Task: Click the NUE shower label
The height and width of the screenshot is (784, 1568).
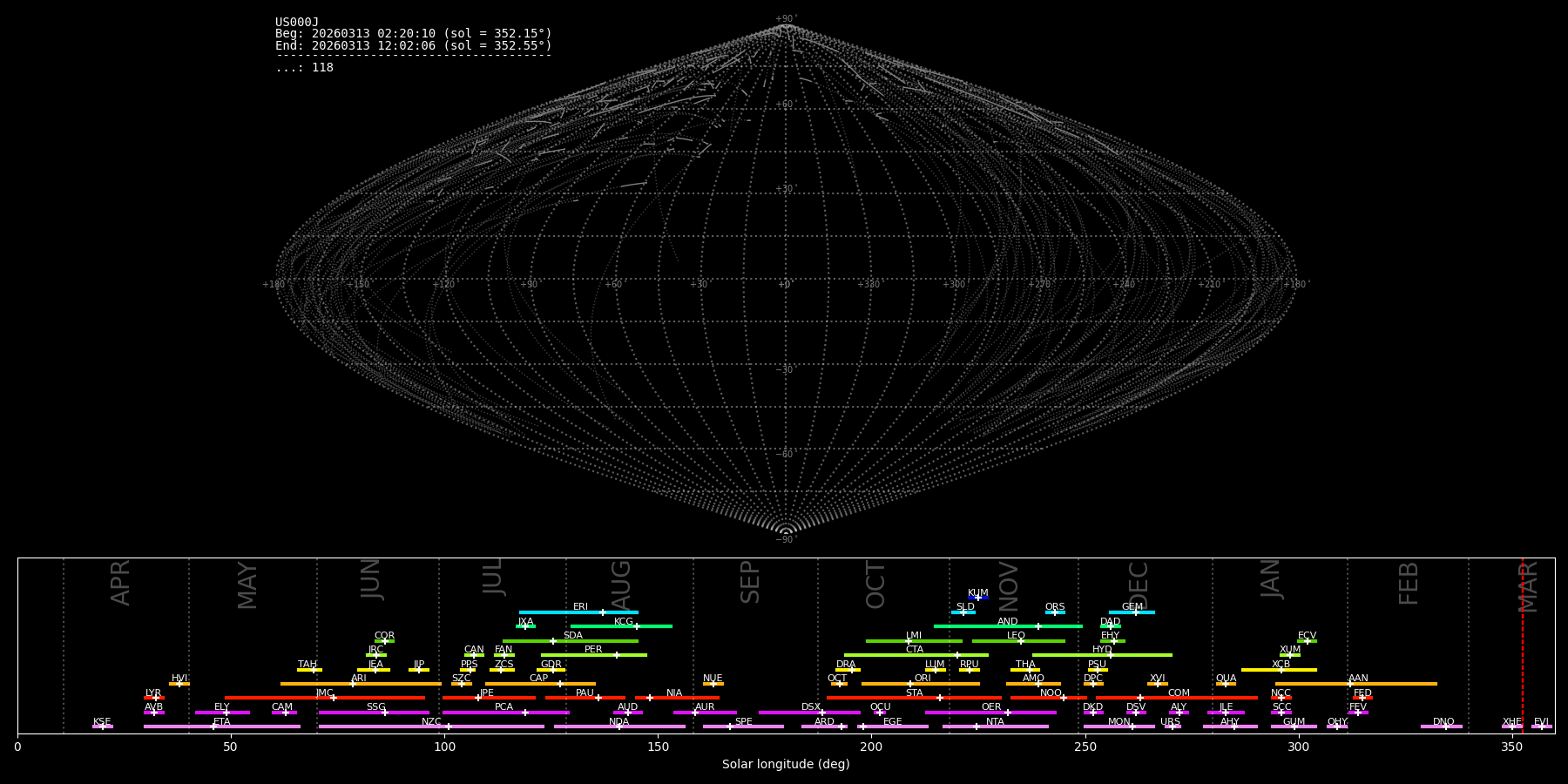Action: [x=713, y=679]
